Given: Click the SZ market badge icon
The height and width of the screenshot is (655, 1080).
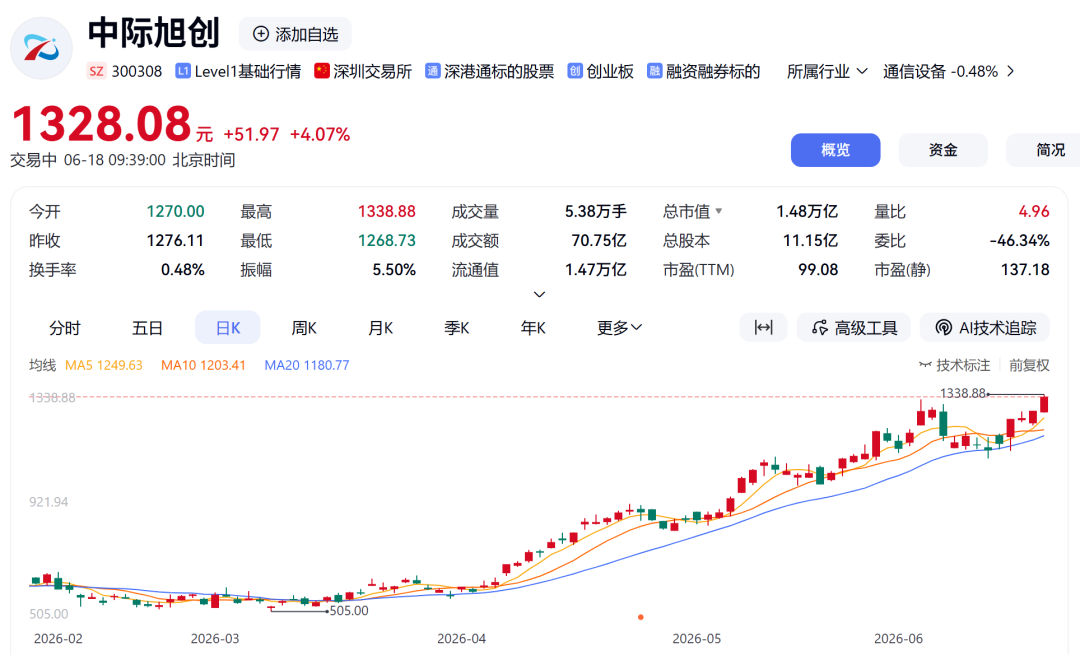Looking at the screenshot, I should (x=96, y=71).
